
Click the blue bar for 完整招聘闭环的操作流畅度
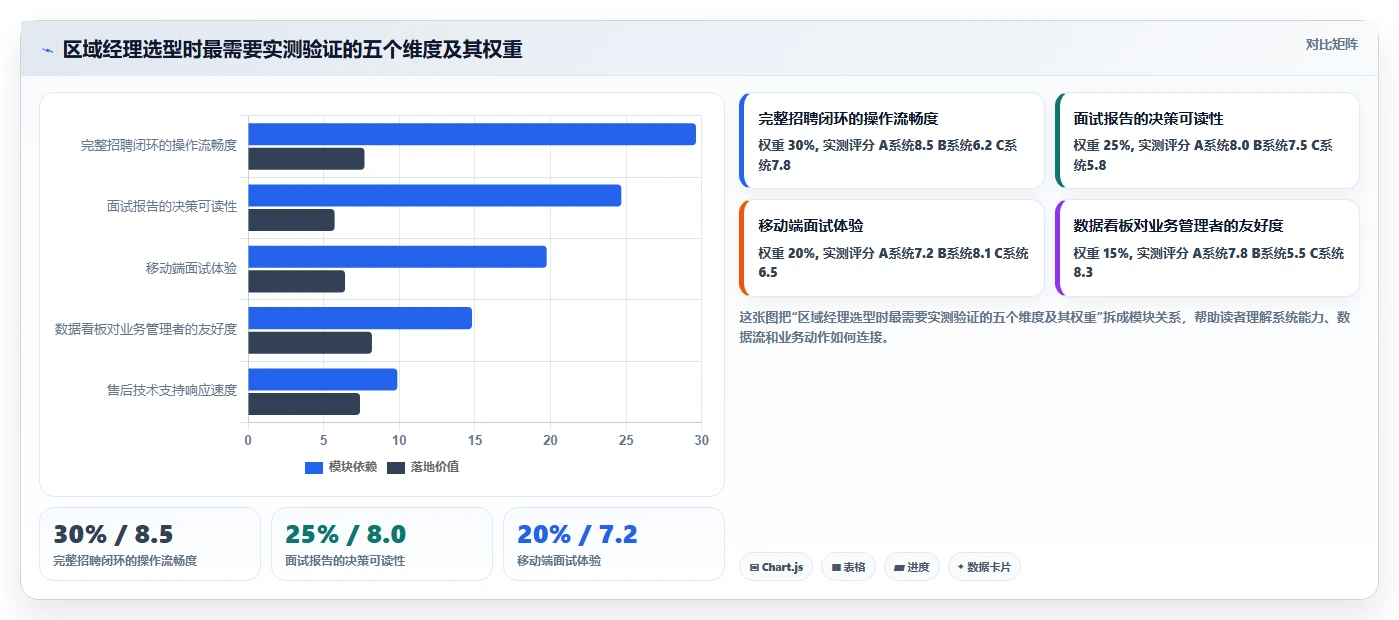[472, 134]
